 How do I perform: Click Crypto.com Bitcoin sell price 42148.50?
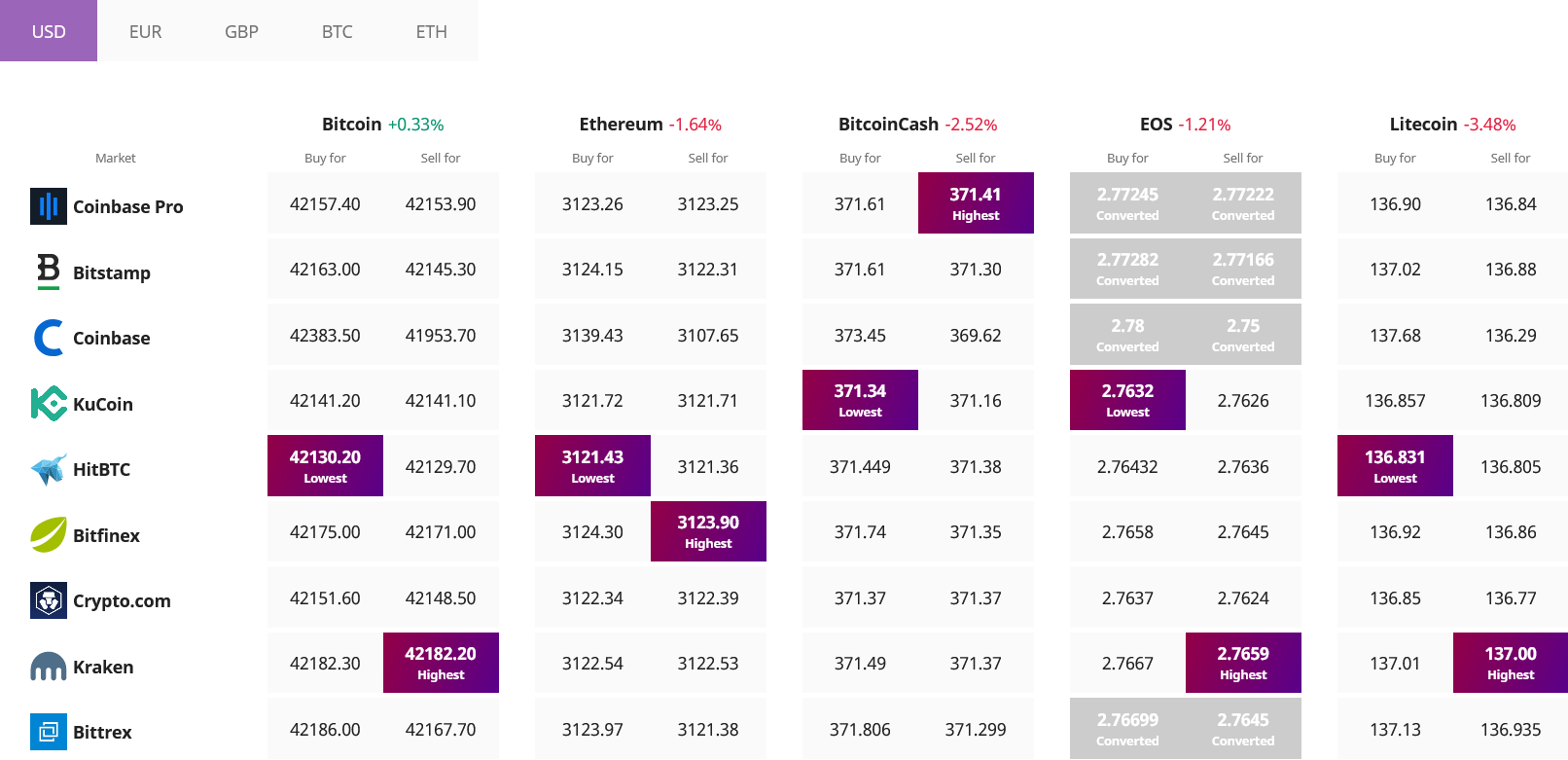tap(441, 598)
